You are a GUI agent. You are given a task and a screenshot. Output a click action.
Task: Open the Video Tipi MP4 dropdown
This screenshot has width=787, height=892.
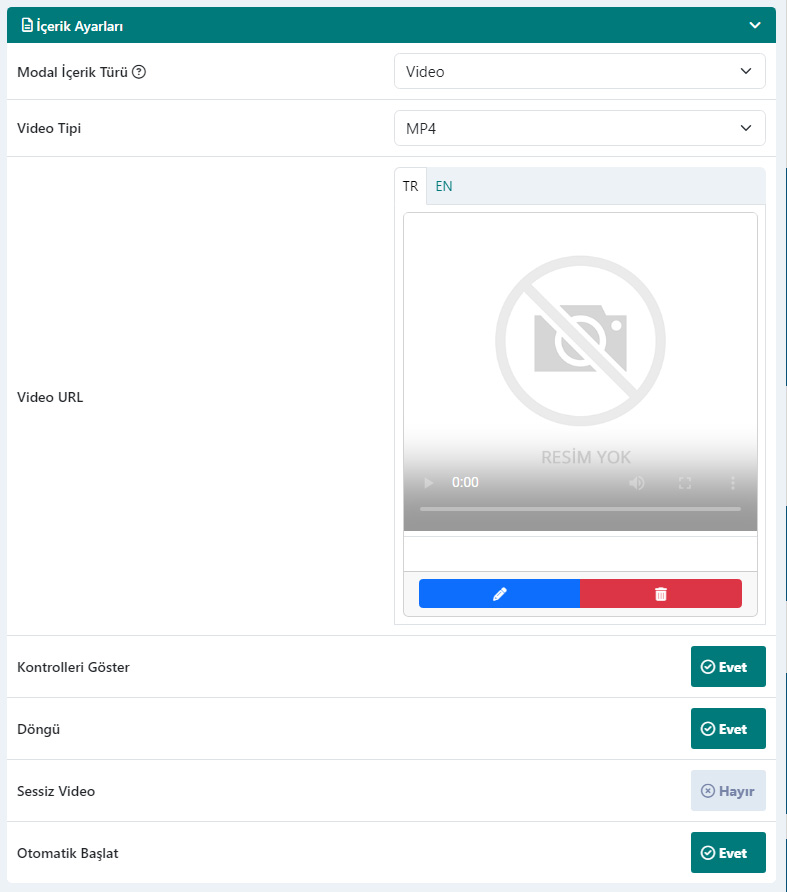click(x=579, y=128)
